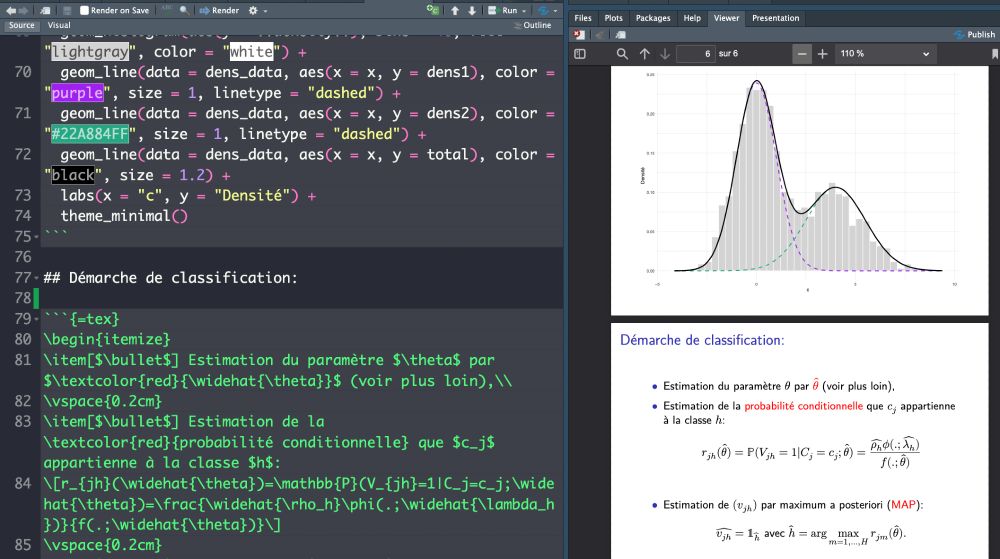Click the "black" color highlight in code

point(73,175)
